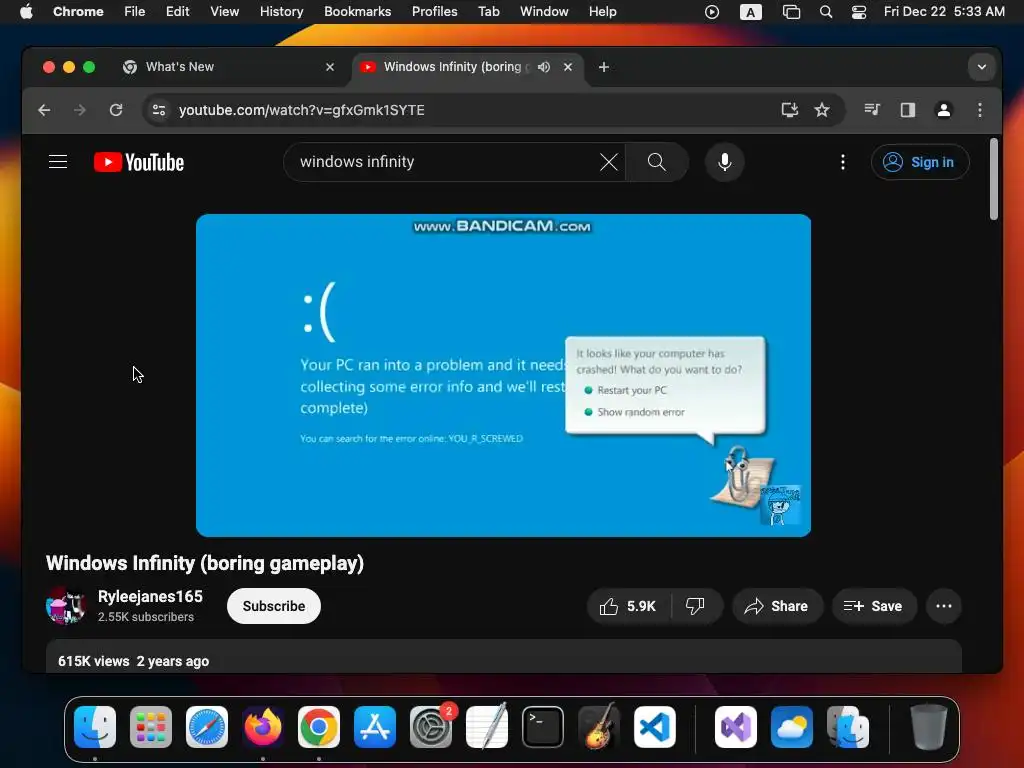
Task: Switch to the What's New tab
Action: (229, 67)
